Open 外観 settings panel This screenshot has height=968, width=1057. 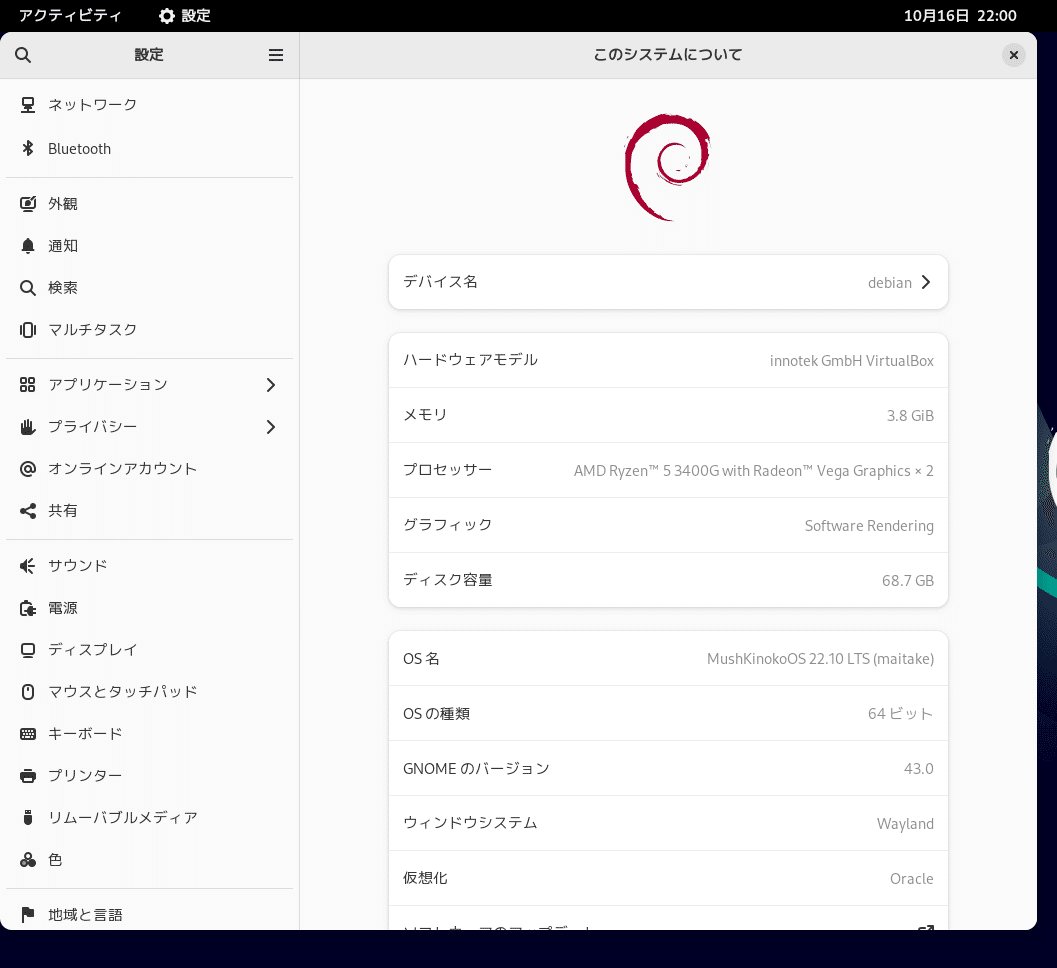click(x=150, y=204)
